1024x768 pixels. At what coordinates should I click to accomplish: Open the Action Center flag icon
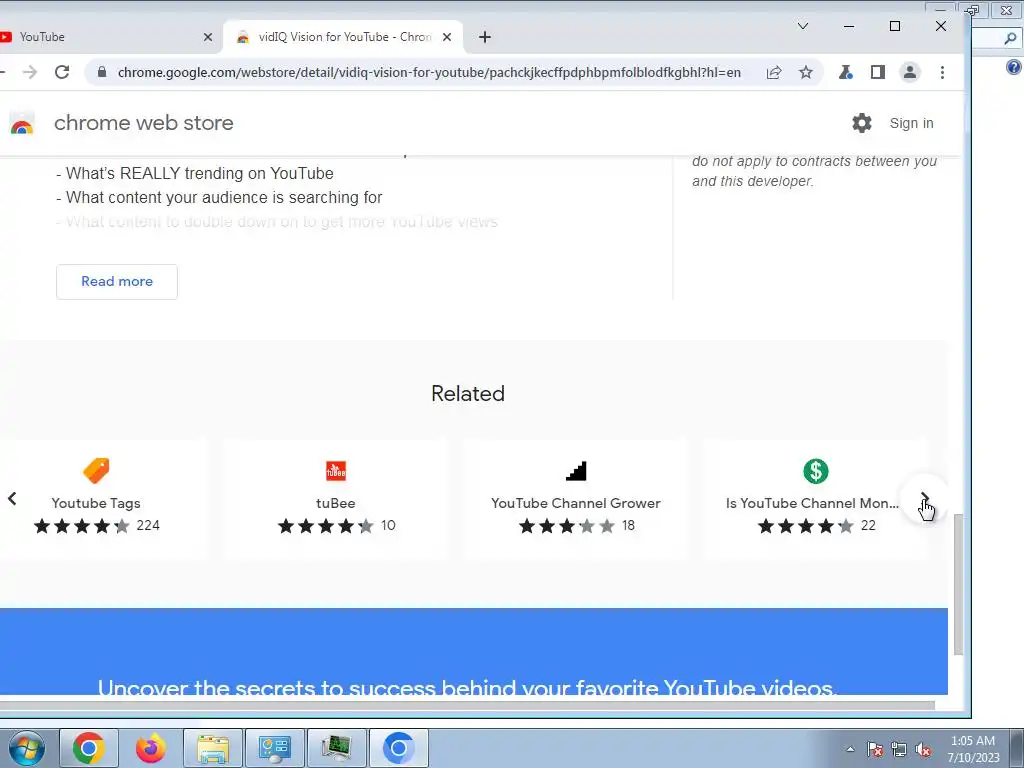875,749
